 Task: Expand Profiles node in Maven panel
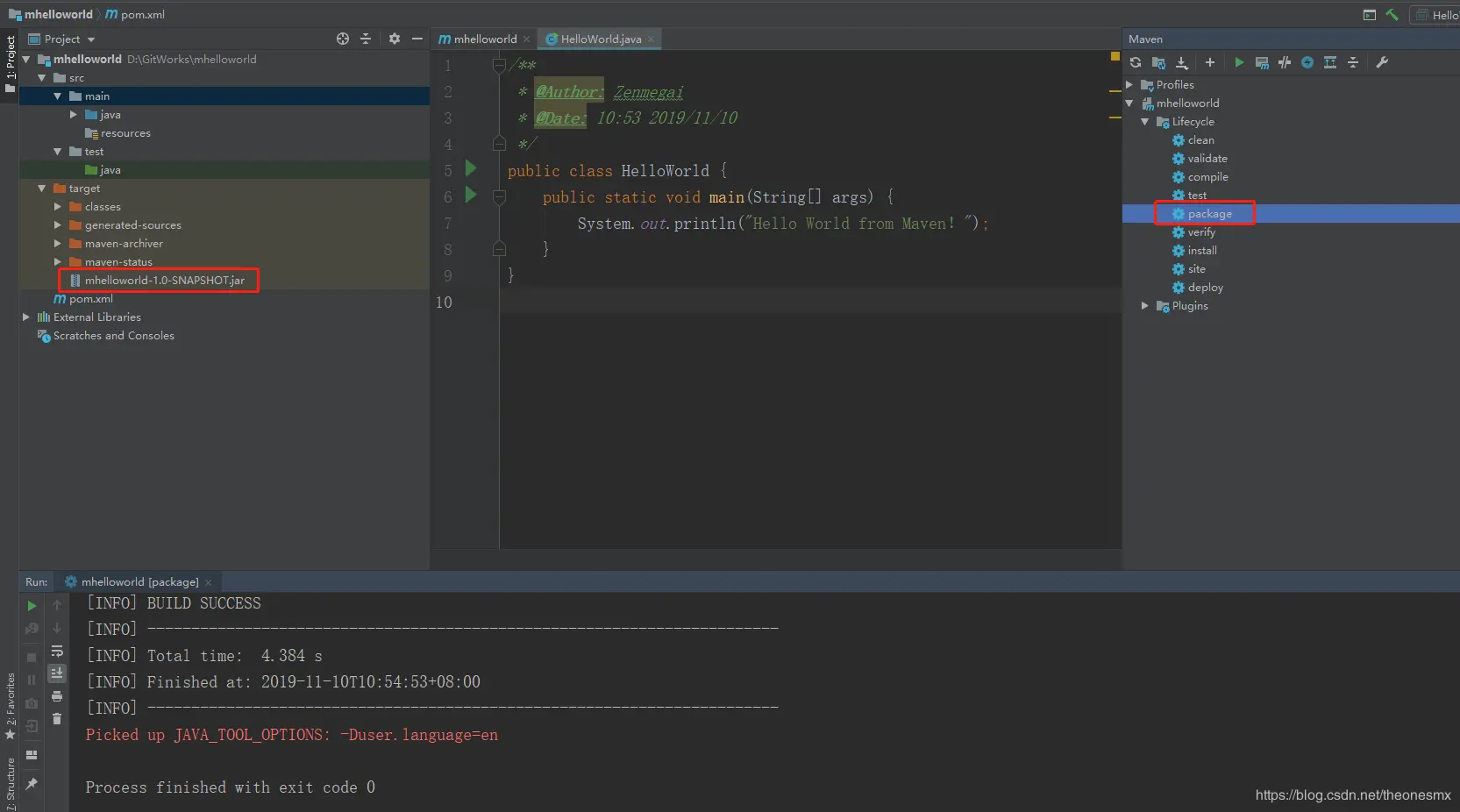[1129, 85]
